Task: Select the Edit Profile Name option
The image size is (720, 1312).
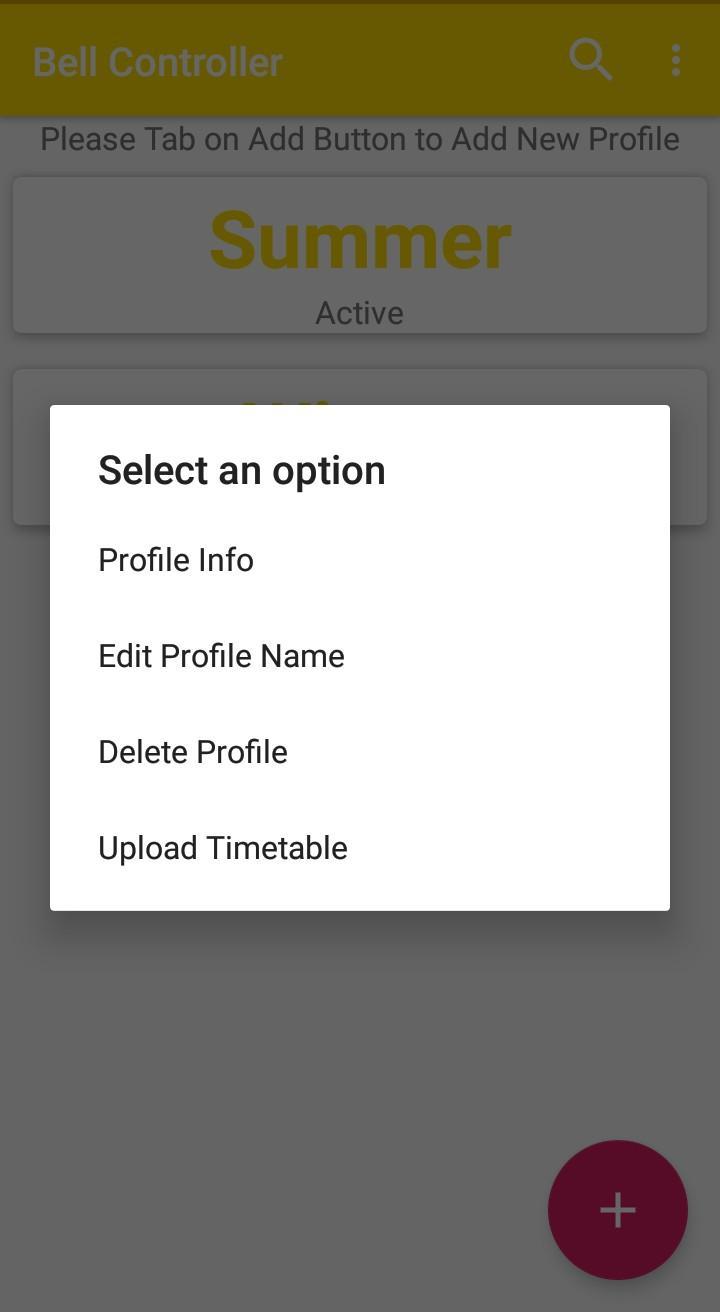Action: (221, 656)
